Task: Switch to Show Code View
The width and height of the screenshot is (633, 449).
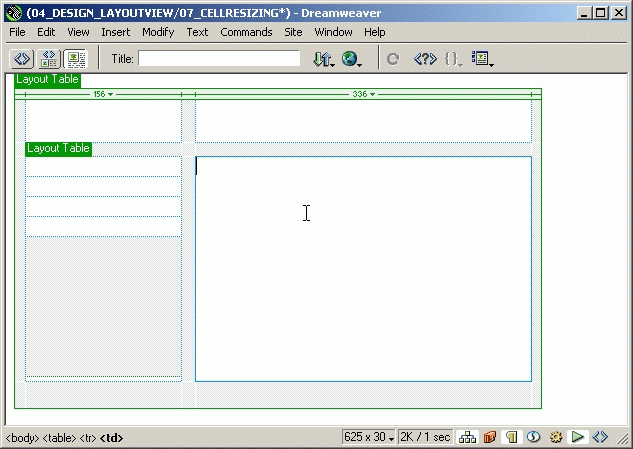Action: click(22, 59)
